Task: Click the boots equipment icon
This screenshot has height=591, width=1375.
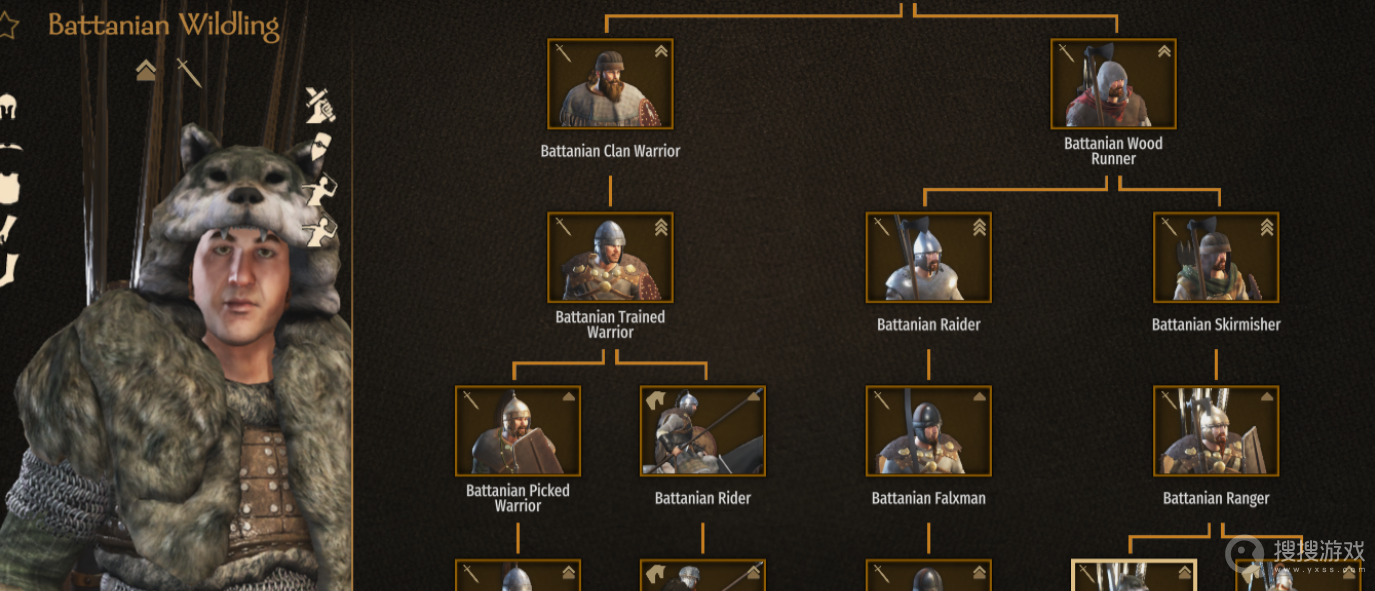Action: click(9, 269)
